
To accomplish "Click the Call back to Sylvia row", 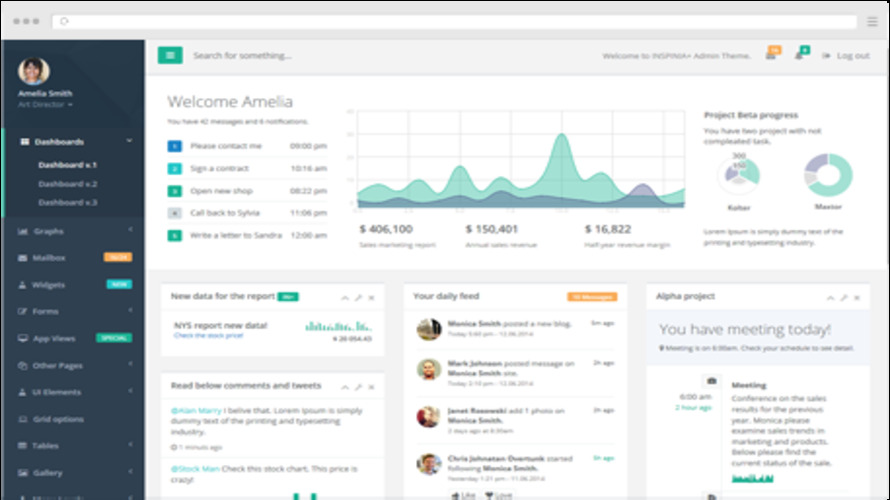I will pos(247,213).
